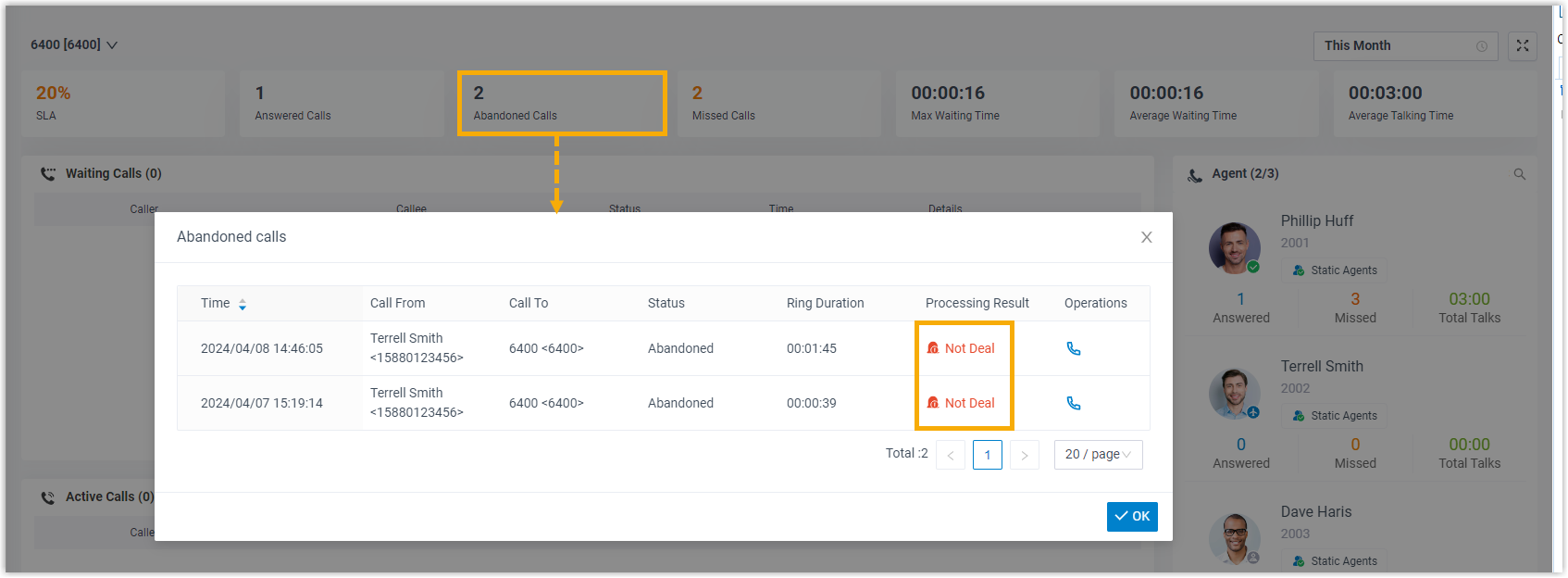Toggle fullscreen wallboard view icon
Image resolution: width=1568 pixels, height=578 pixels.
[1522, 46]
